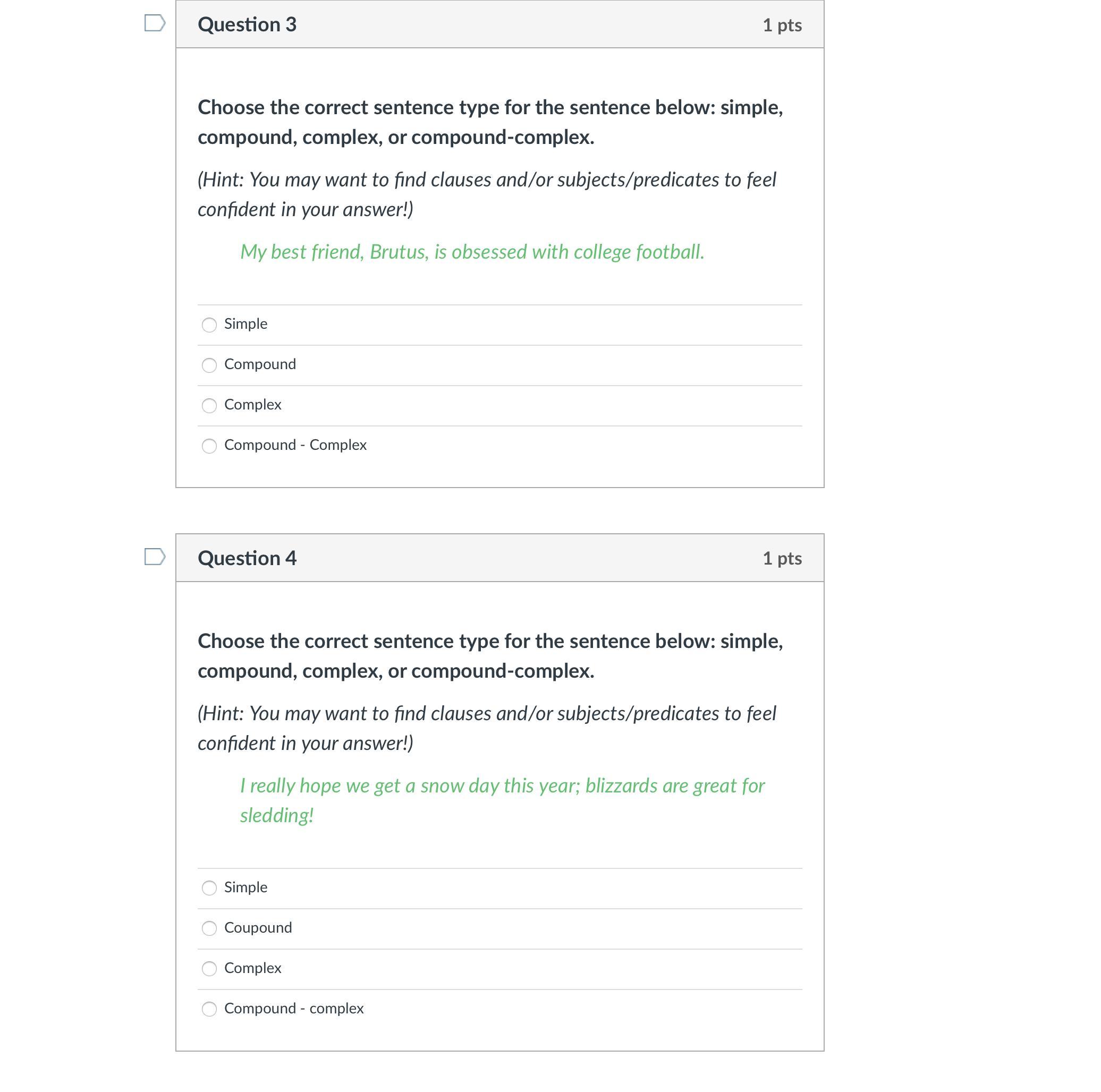Select Simple for Question 4
Screen dimensions: 1101x1092
209,888
